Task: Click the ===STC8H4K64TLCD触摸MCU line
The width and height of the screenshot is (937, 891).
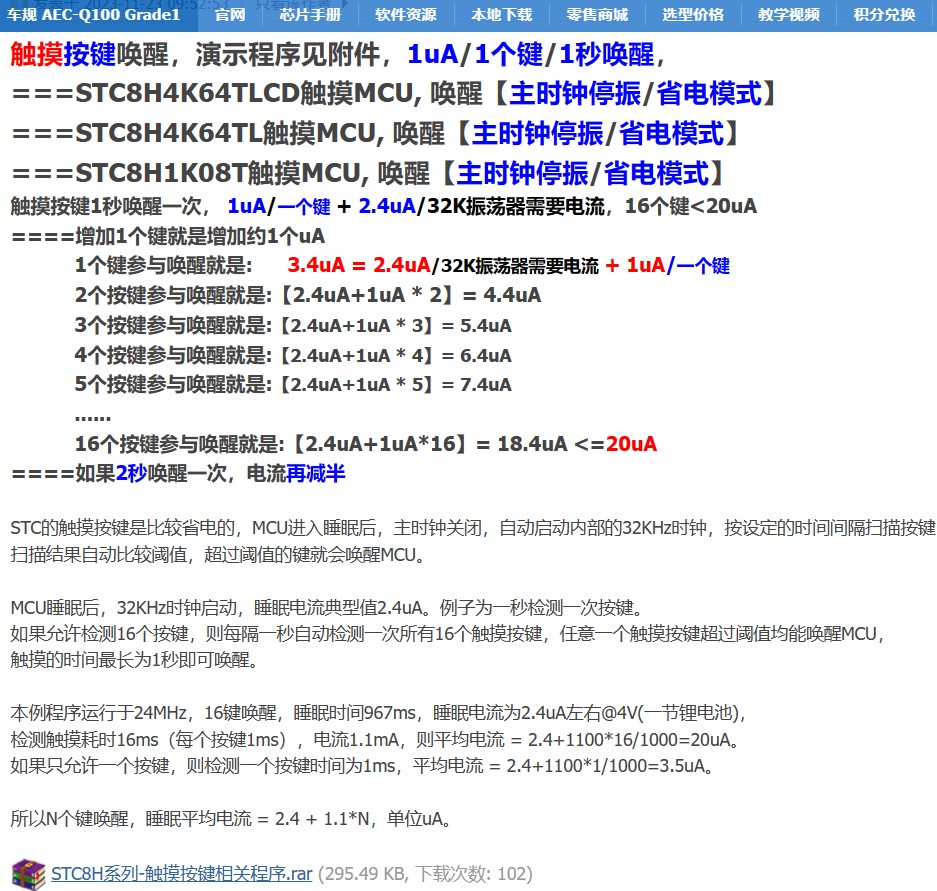Action: coord(395,93)
